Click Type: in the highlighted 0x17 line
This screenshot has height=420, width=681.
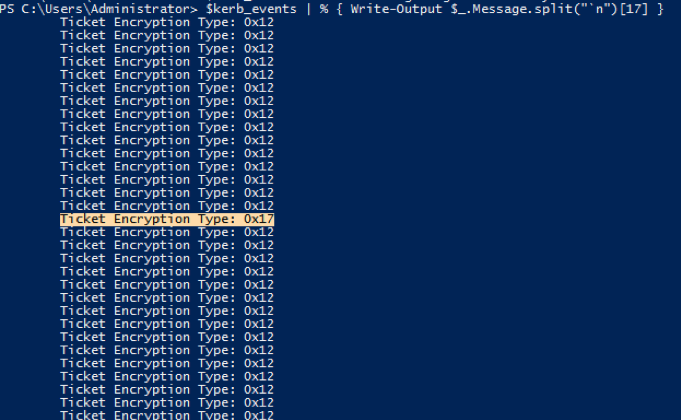click(x=216, y=219)
